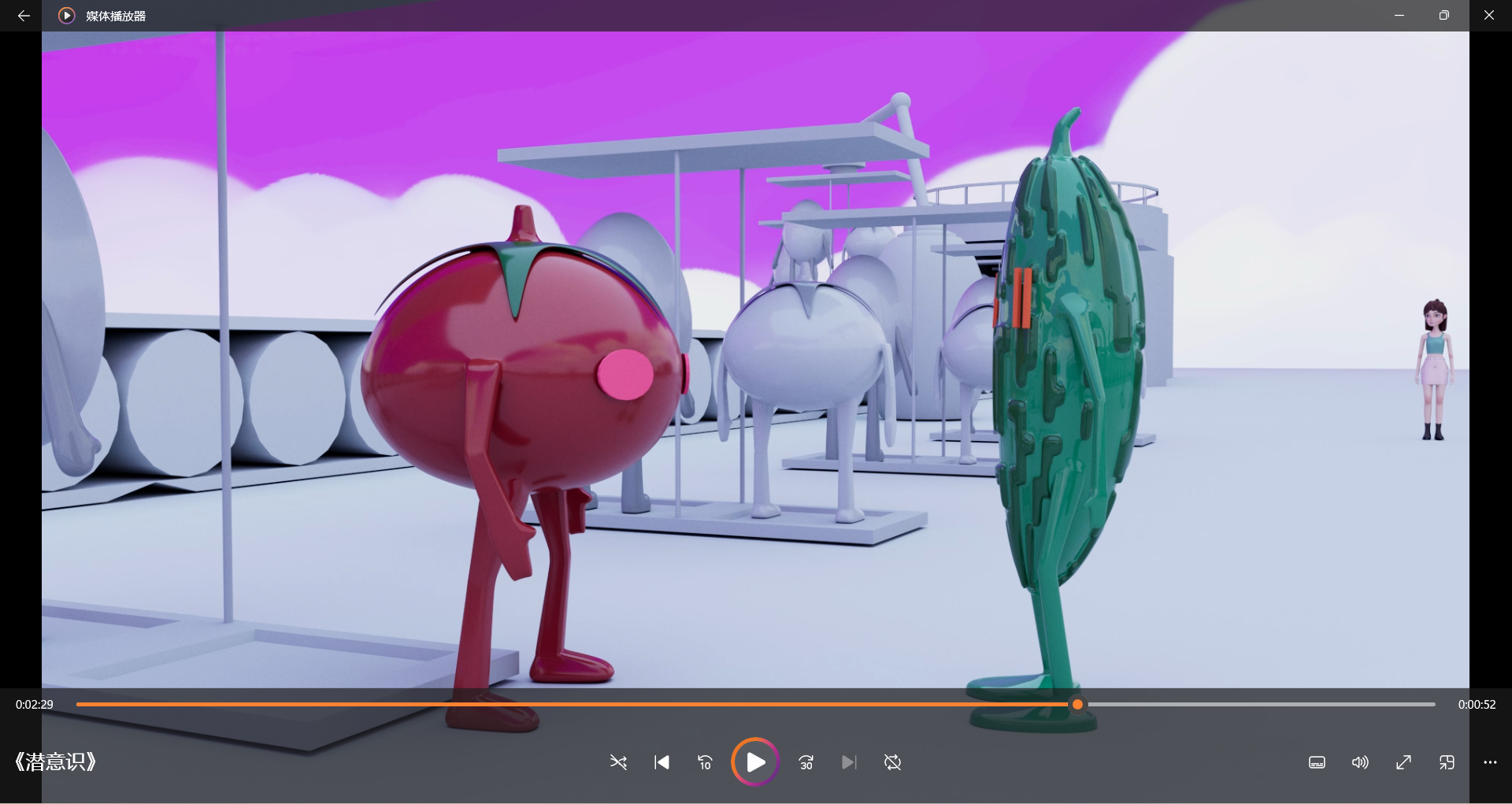
Task: Skip forward 30 seconds
Action: click(806, 762)
